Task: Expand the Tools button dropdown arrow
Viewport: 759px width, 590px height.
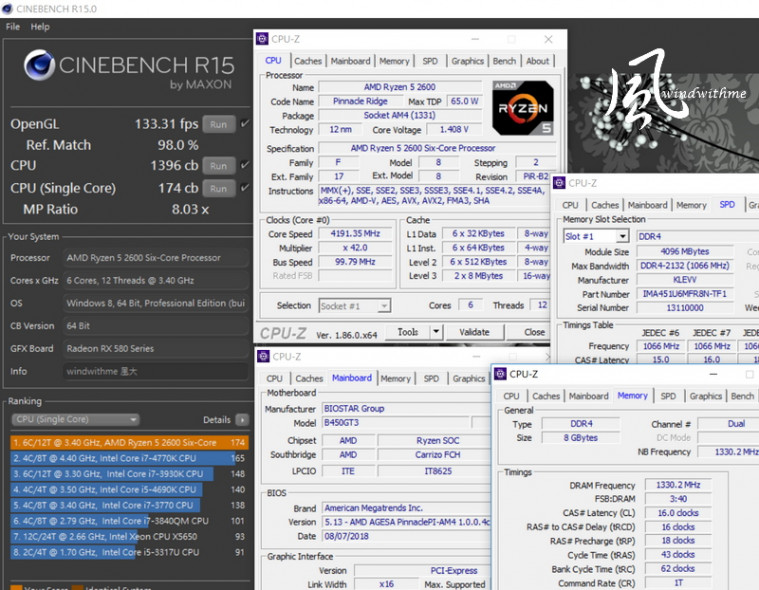Action: [x=435, y=332]
